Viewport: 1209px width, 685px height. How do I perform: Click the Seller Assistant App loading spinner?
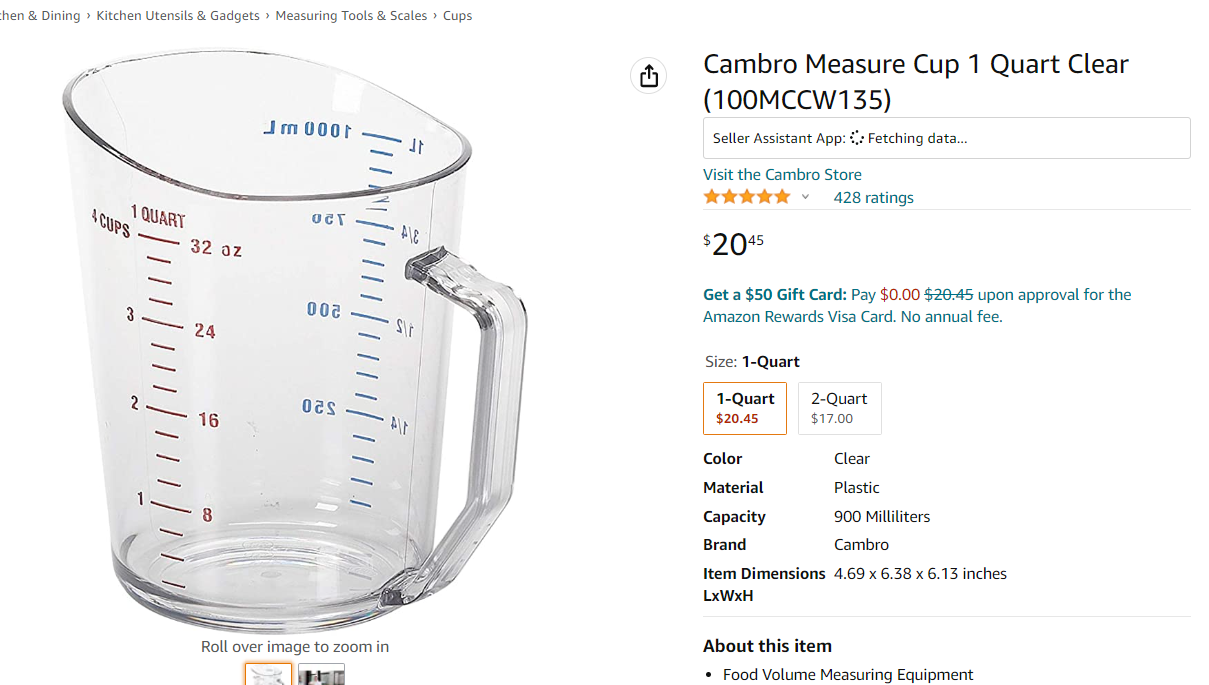click(857, 138)
